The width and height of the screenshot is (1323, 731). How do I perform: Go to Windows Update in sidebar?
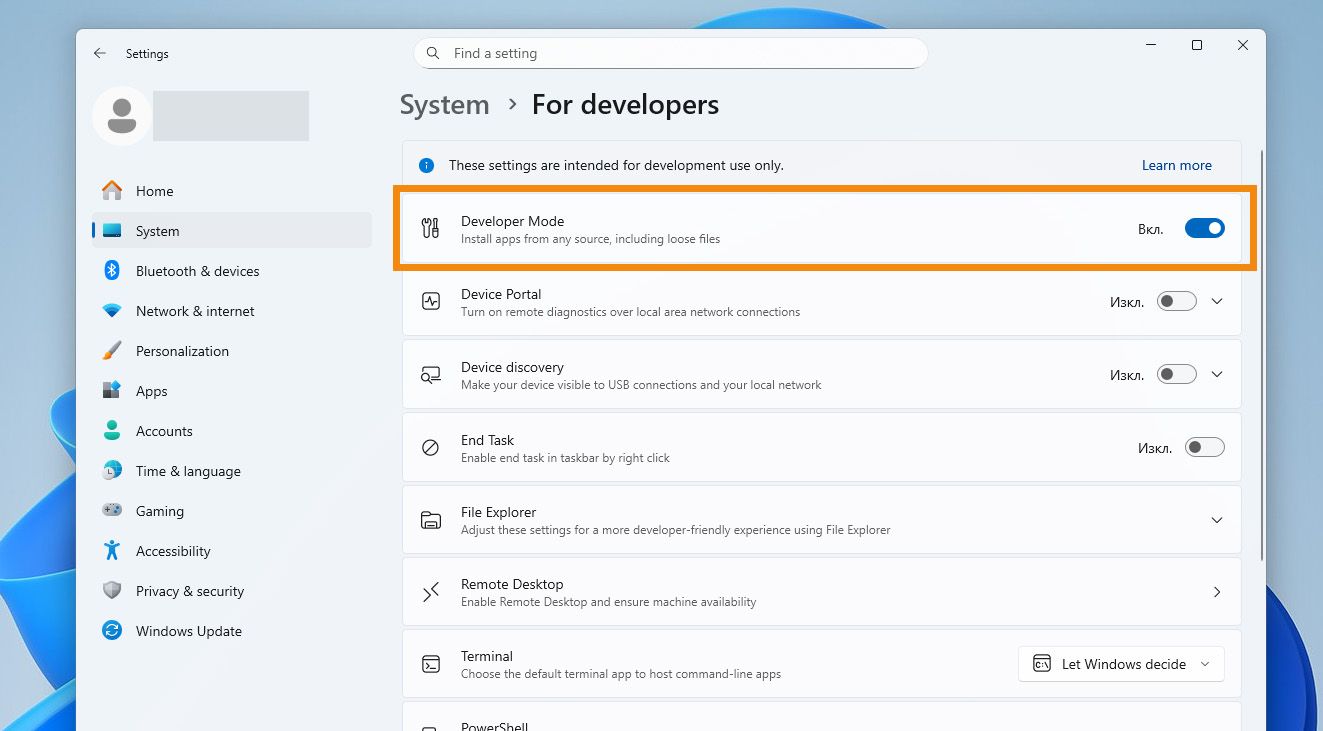coord(188,631)
